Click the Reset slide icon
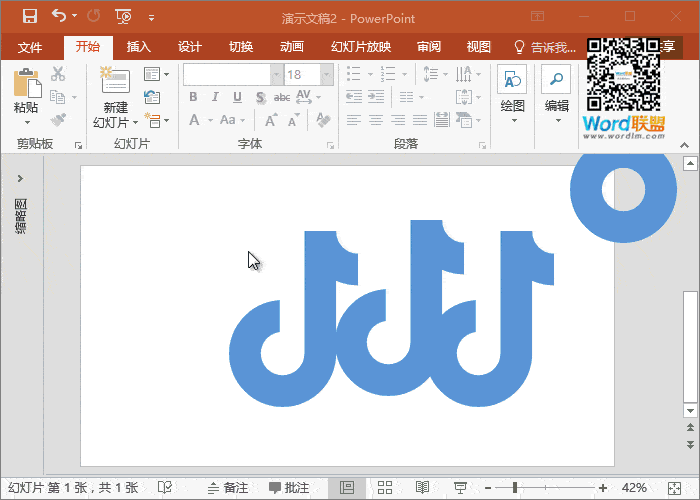The width and height of the screenshot is (700, 500). (152, 97)
